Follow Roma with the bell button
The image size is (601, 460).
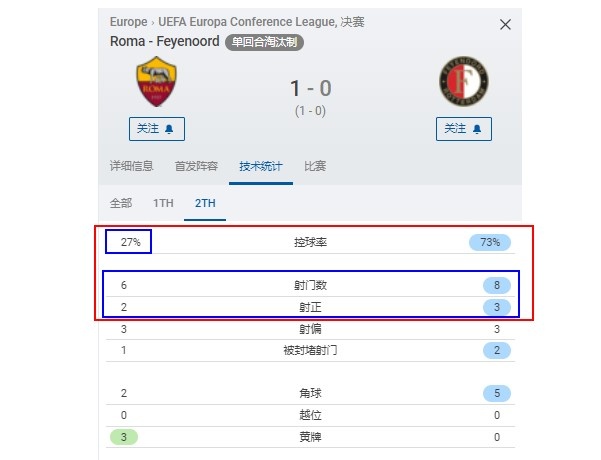(x=157, y=129)
